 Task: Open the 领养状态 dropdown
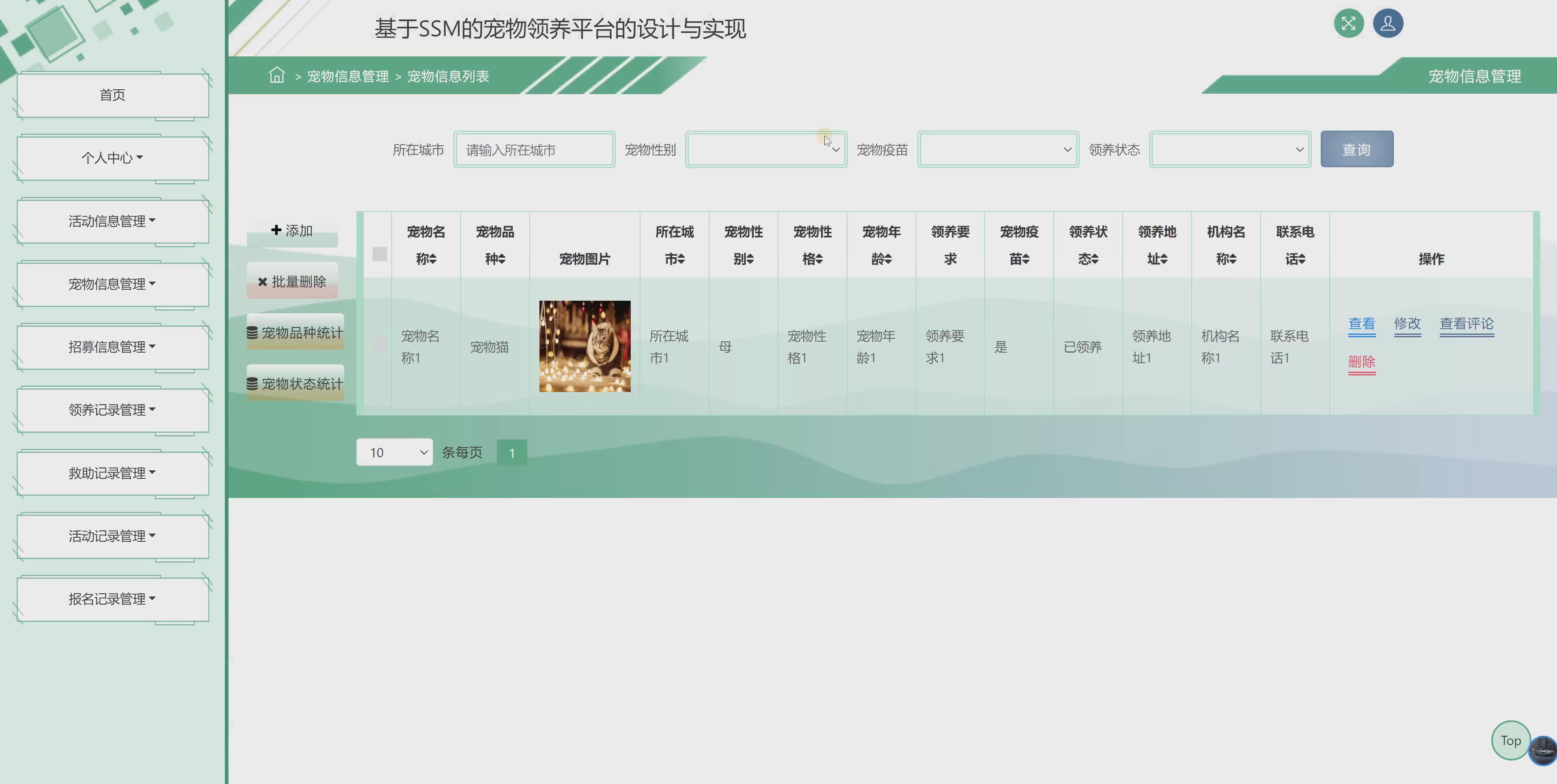tap(1229, 149)
